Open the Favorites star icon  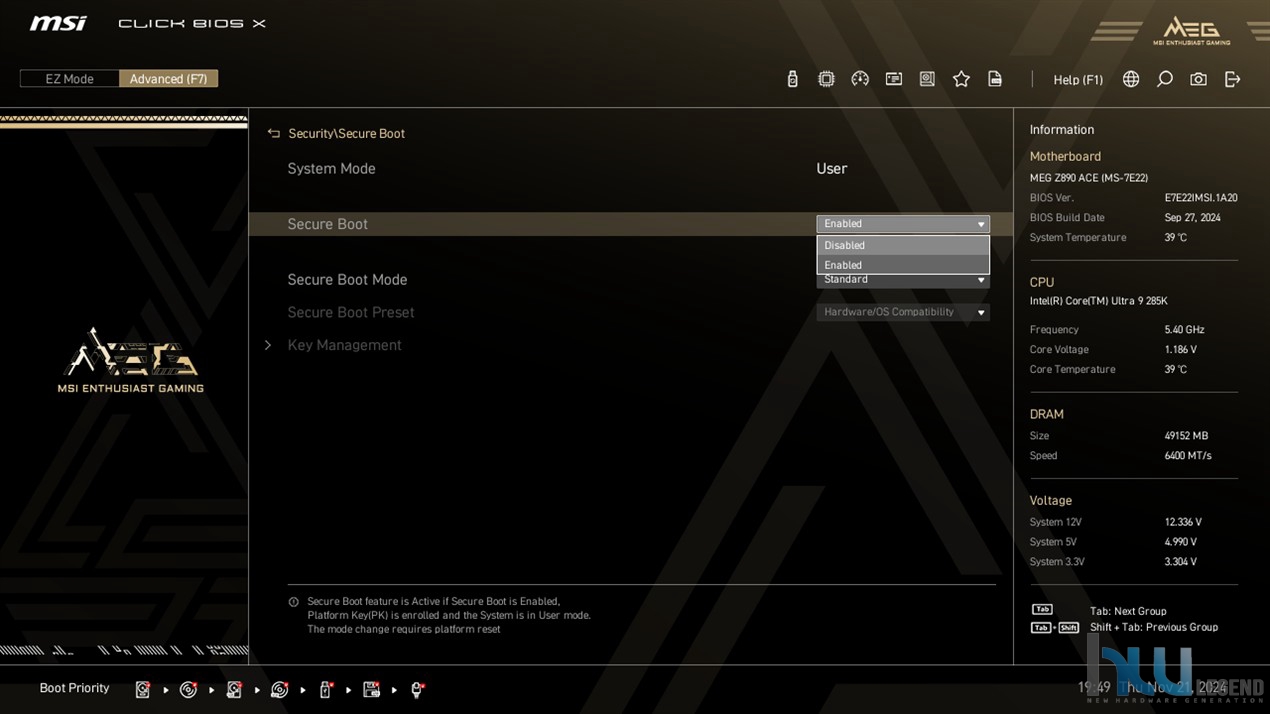click(x=961, y=79)
